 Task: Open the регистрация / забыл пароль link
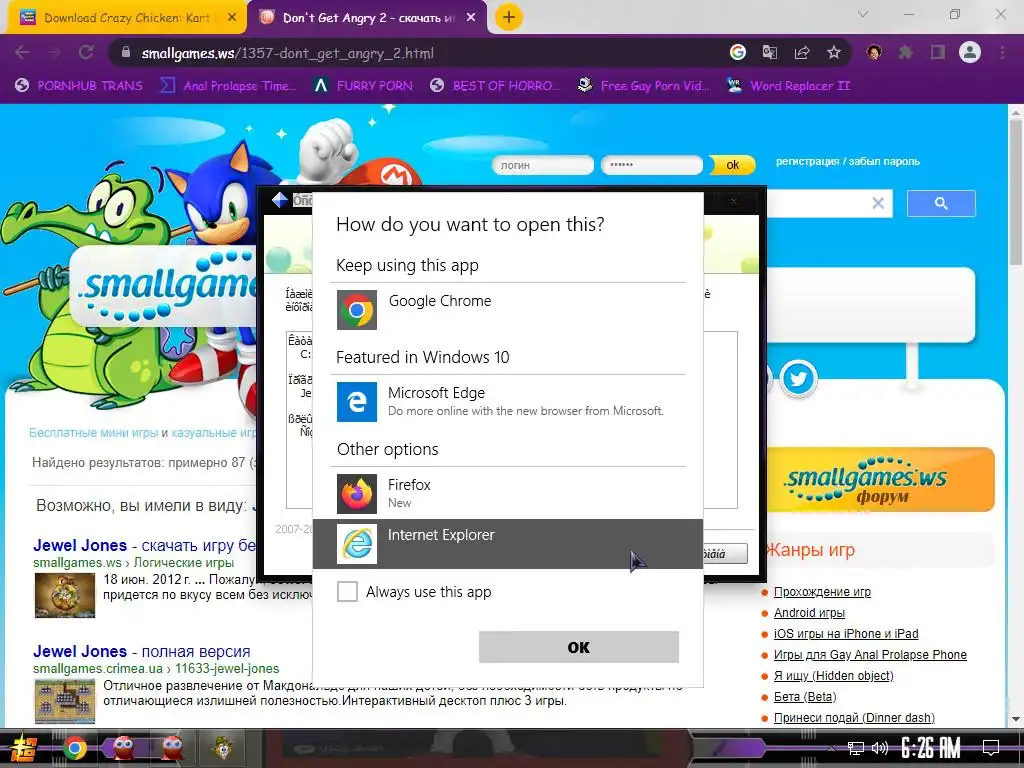(848, 161)
